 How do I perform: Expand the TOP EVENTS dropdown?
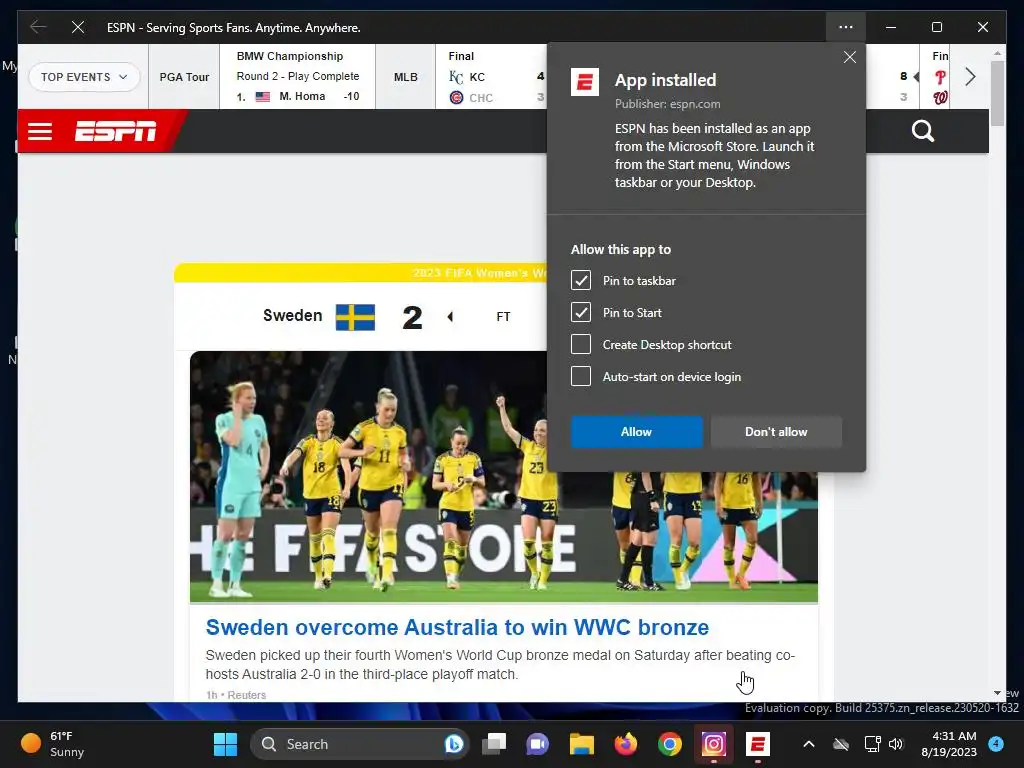pos(84,77)
